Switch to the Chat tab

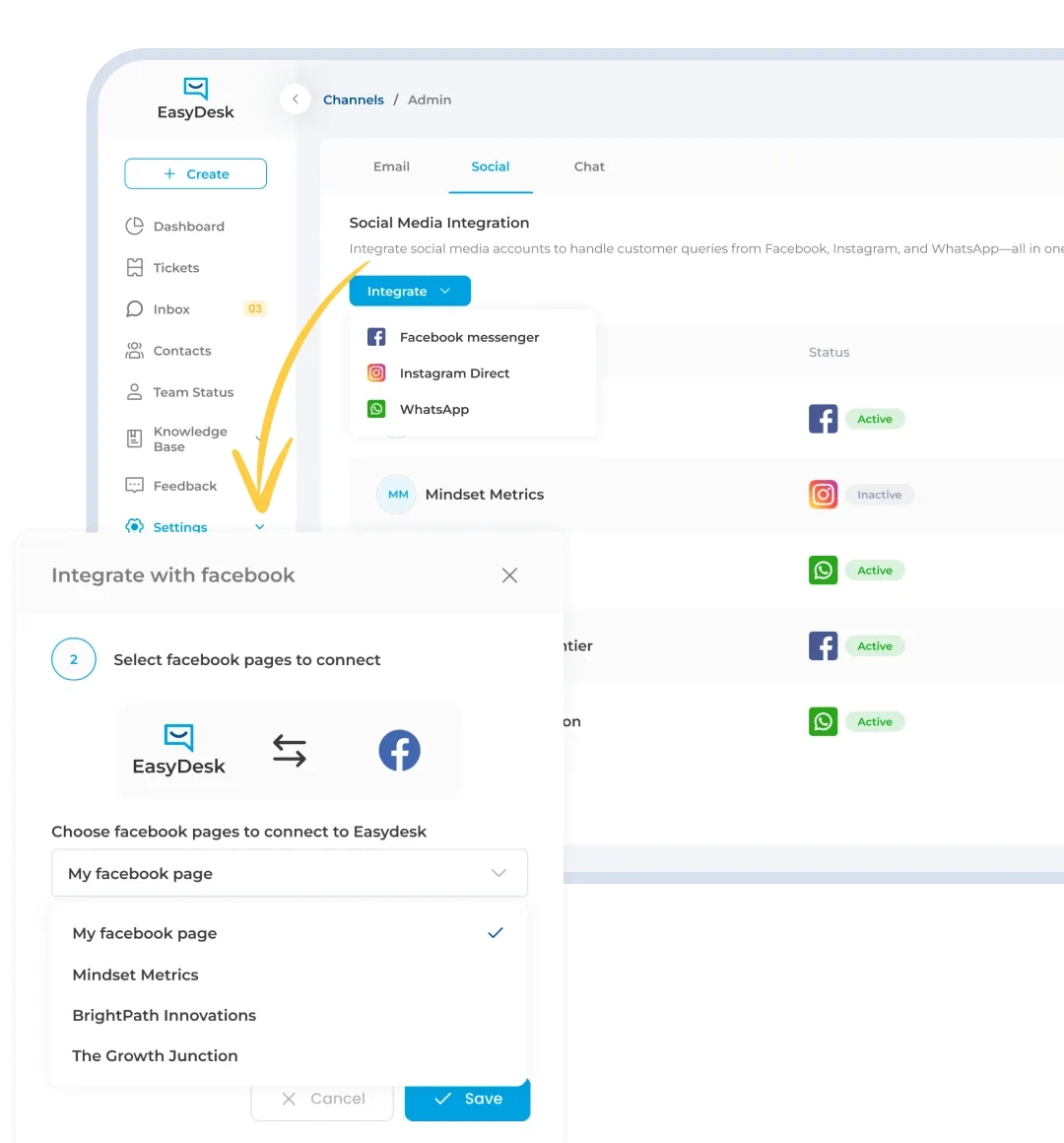589,167
